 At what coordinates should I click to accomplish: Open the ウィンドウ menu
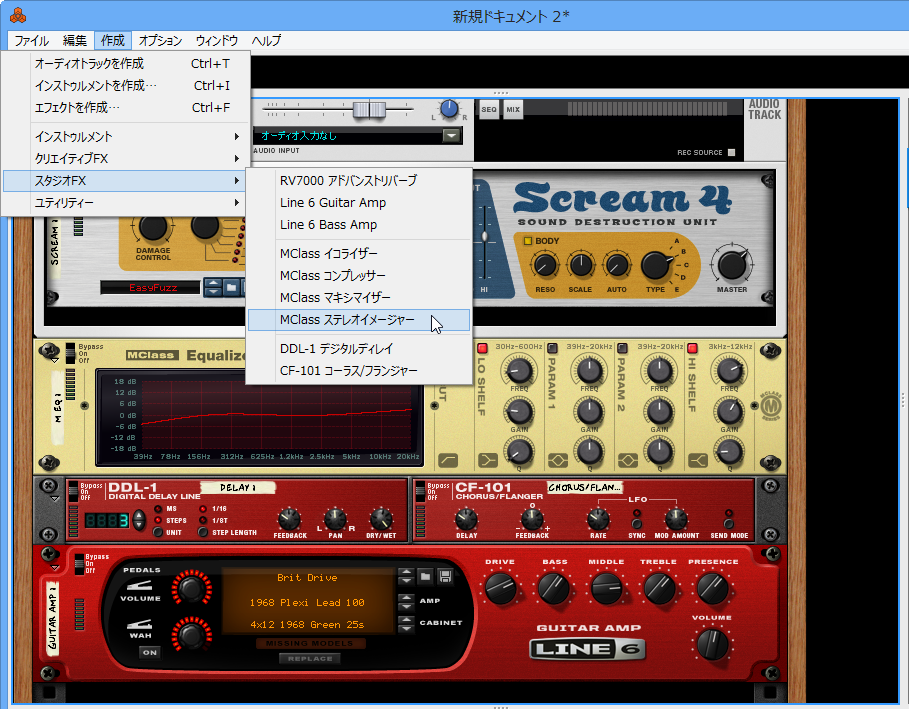(x=216, y=41)
